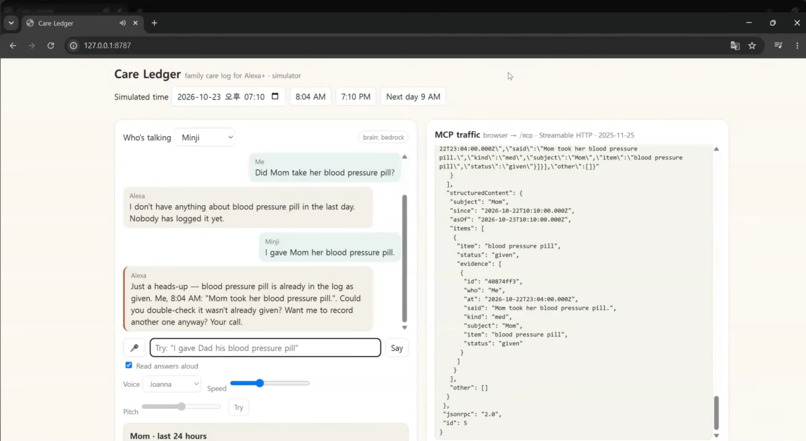Click the message input field
Viewport: 806px width, 441px height.
tap(265, 348)
